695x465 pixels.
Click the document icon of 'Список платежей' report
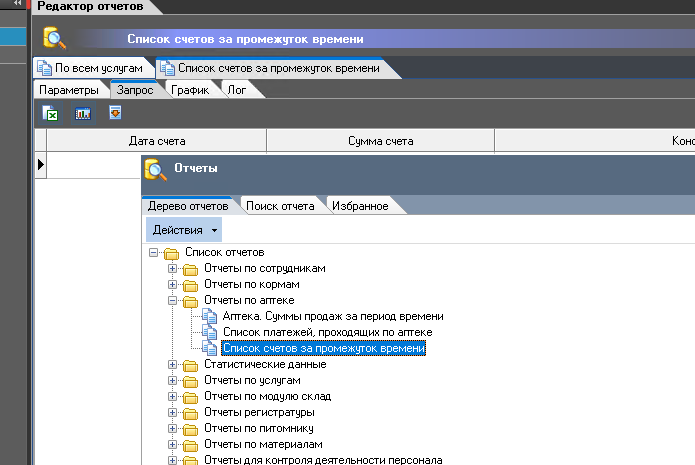[x=209, y=332]
